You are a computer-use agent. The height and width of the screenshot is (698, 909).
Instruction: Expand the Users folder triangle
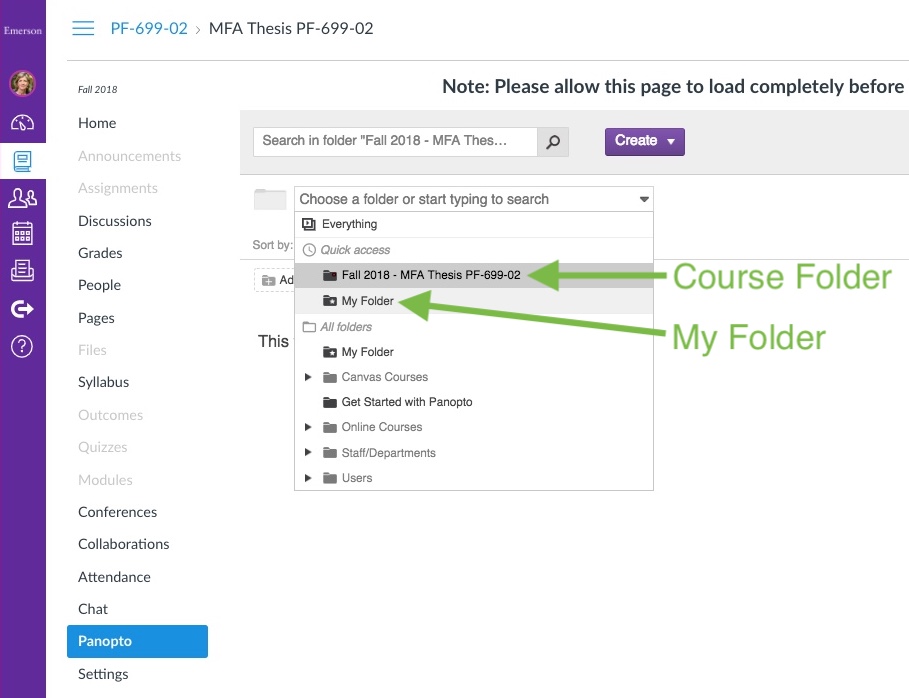tap(308, 478)
